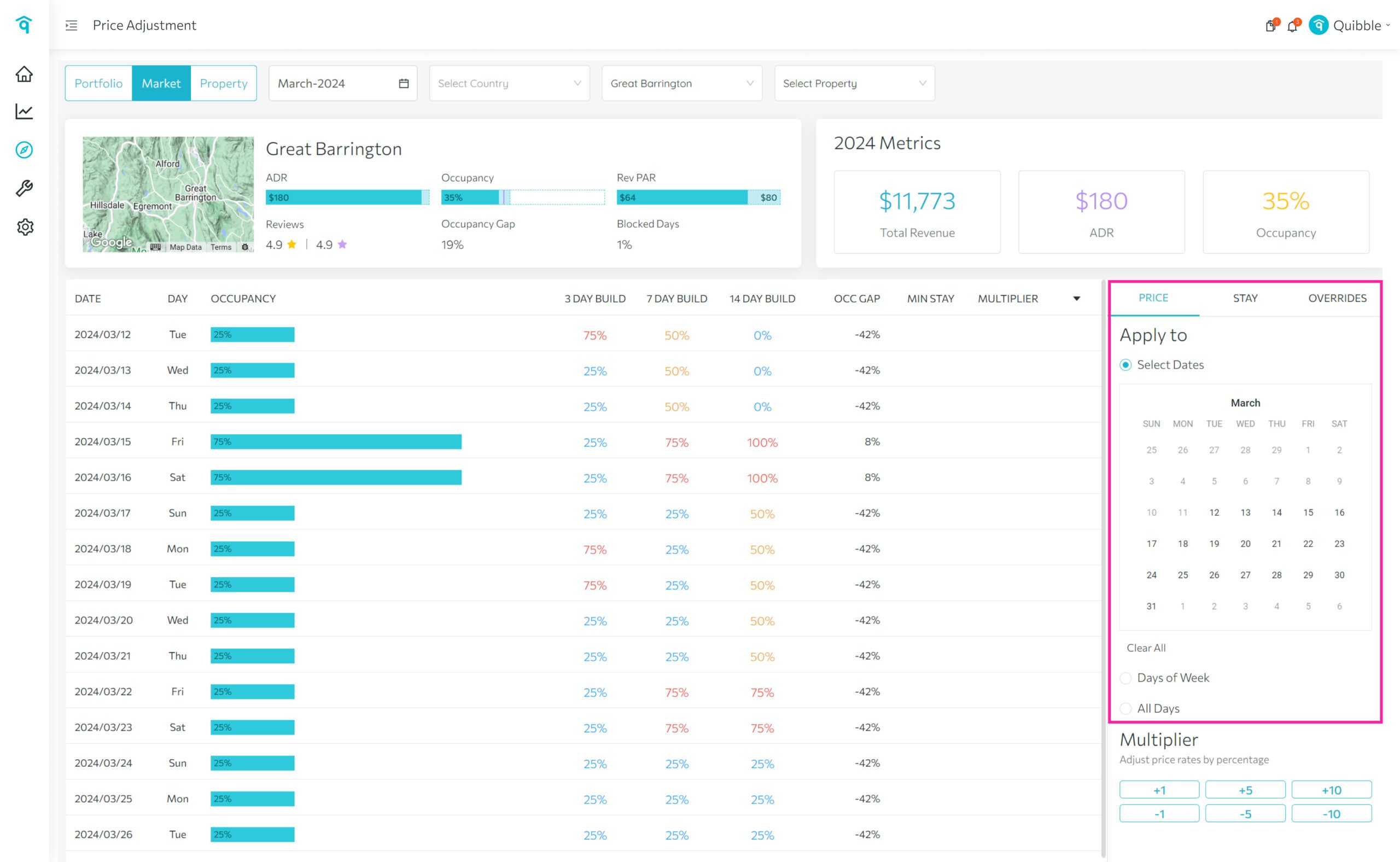Expand the table column options arrow
The width and height of the screenshot is (1400, 862).
pyautogui.click(x=1077, y=299)
